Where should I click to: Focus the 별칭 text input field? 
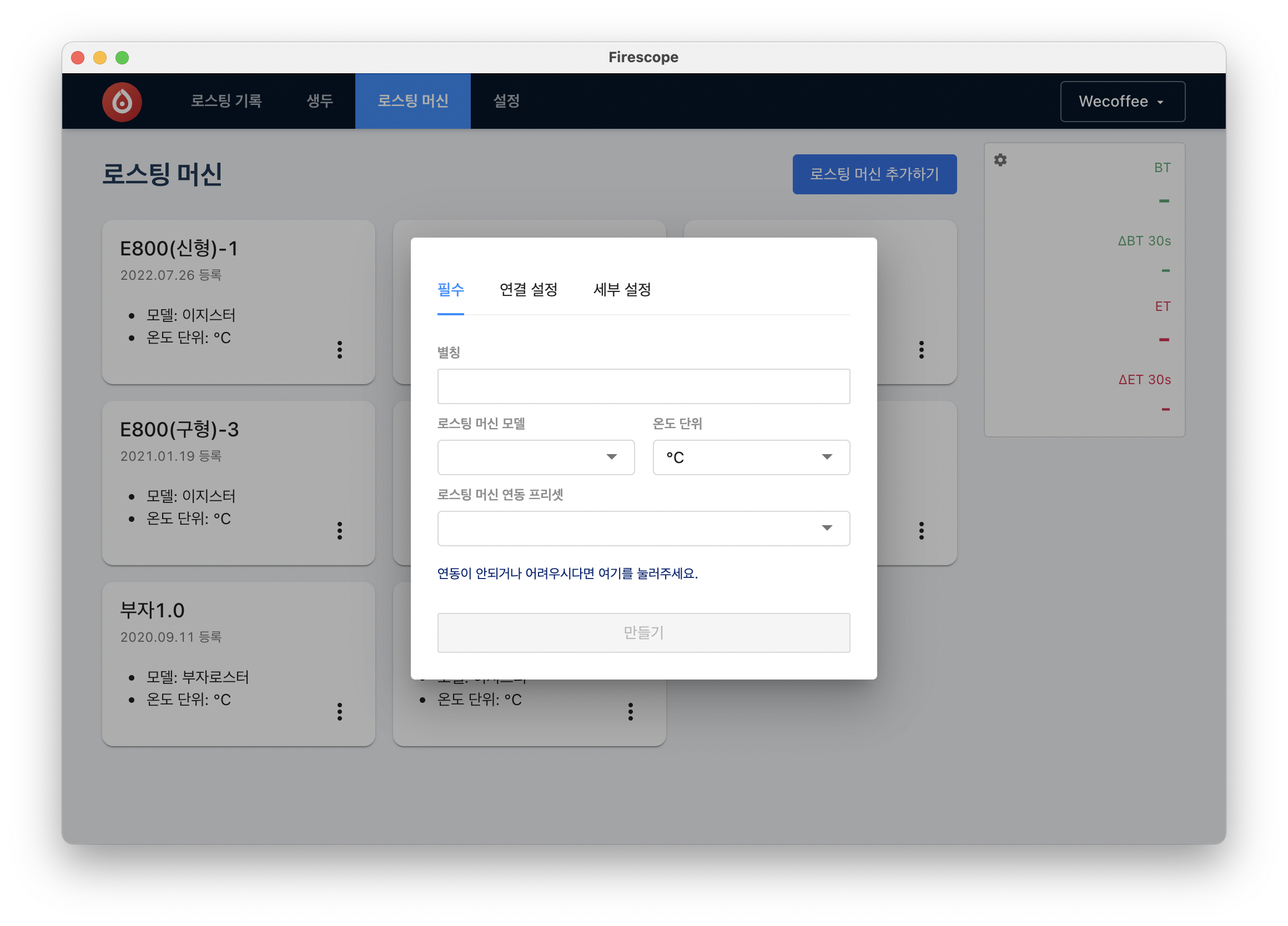[643, 386]
